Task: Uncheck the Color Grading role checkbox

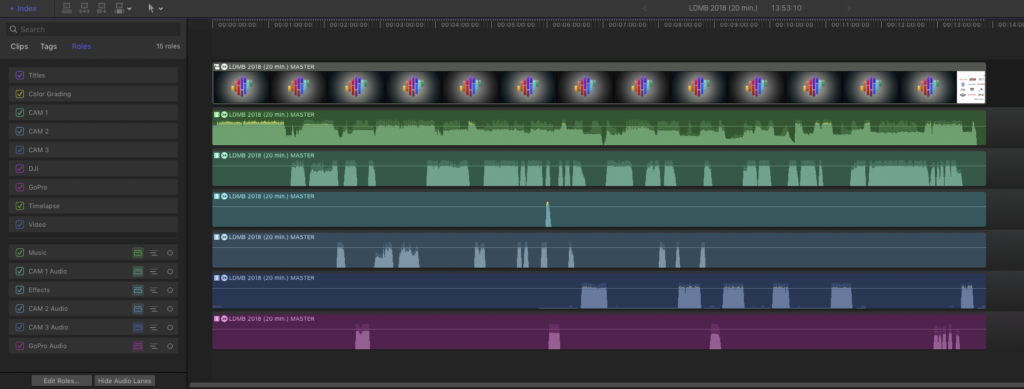Action: 20,94
